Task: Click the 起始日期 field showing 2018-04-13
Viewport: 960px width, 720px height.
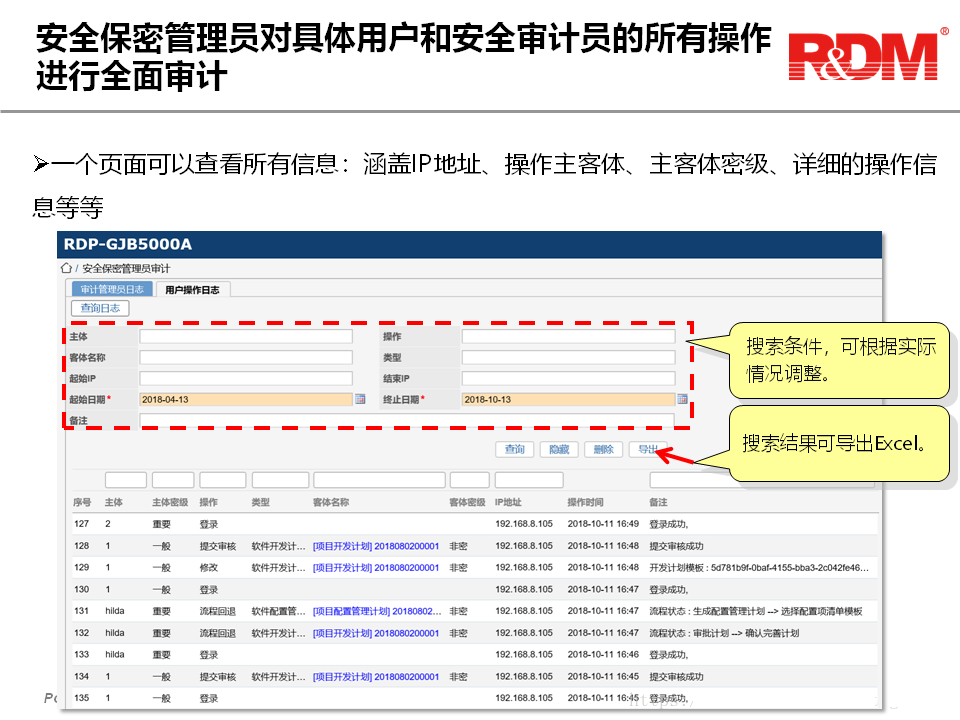Action: click(x=246, y=399)
